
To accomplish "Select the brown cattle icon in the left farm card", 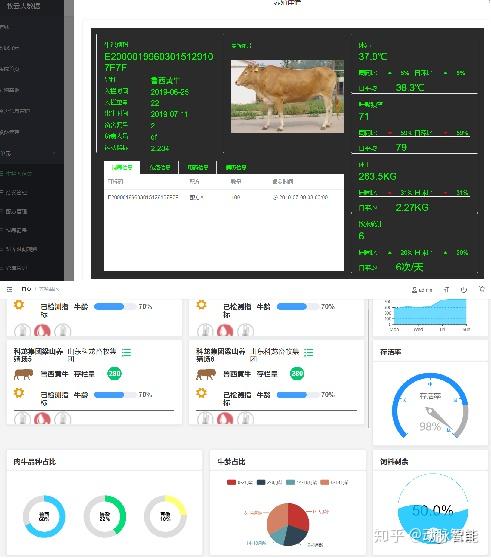I will (x=23, y=374).
